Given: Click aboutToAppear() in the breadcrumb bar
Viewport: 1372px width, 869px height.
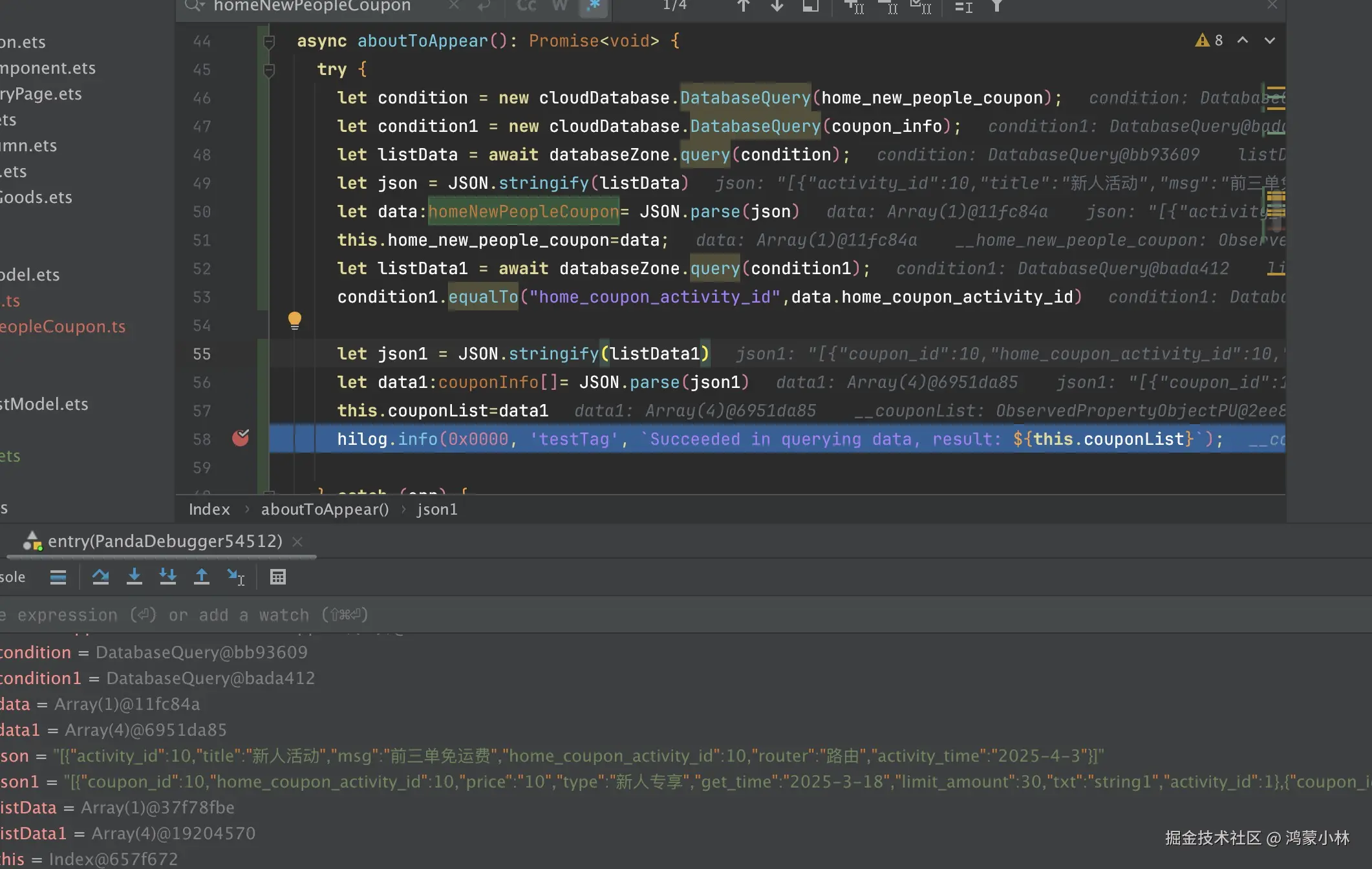Looking at the screenshot, I should coord(325,510).
